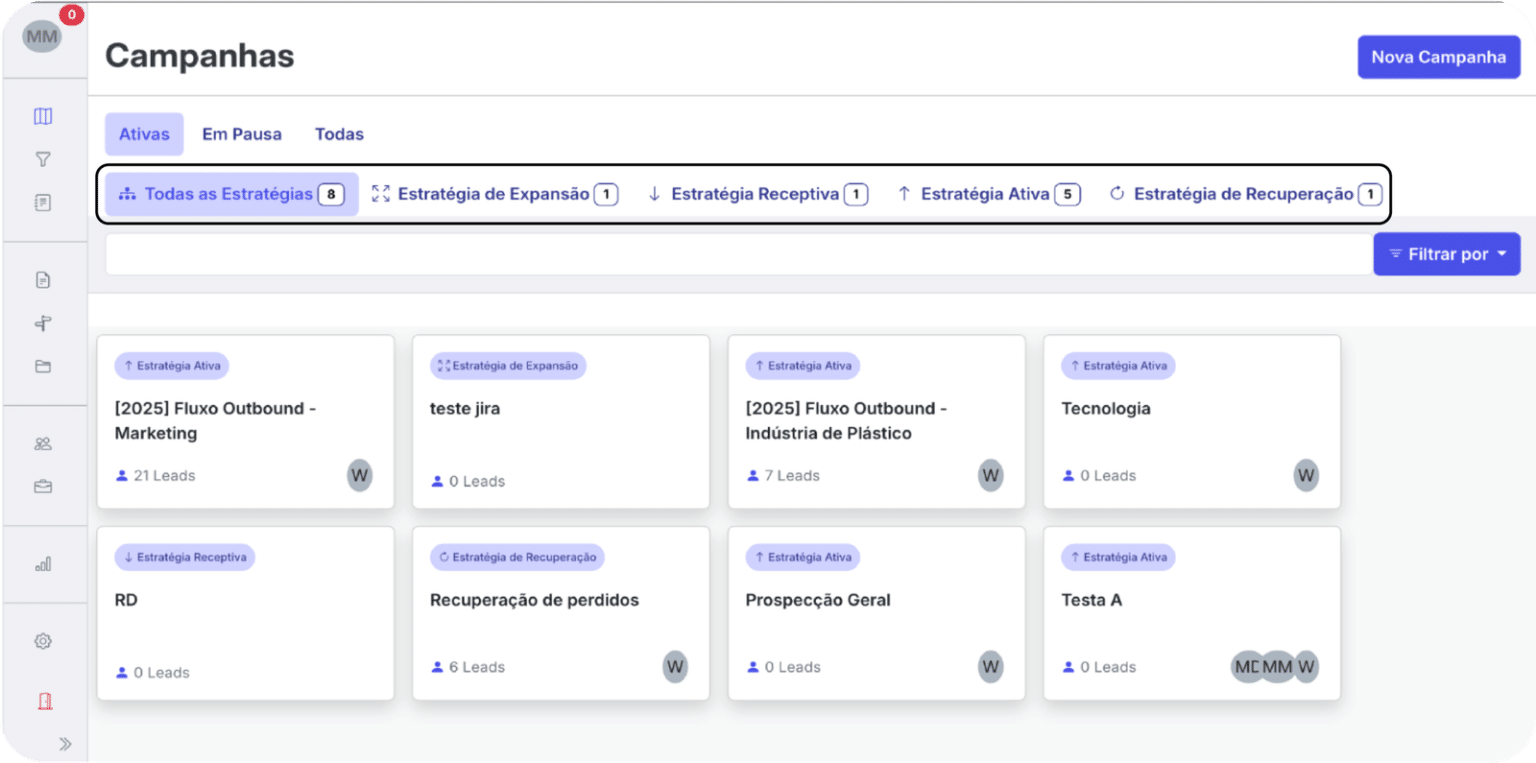Click 0 Leads on RD card
This screenshot has height=763, width=1536.
(152, 673)
